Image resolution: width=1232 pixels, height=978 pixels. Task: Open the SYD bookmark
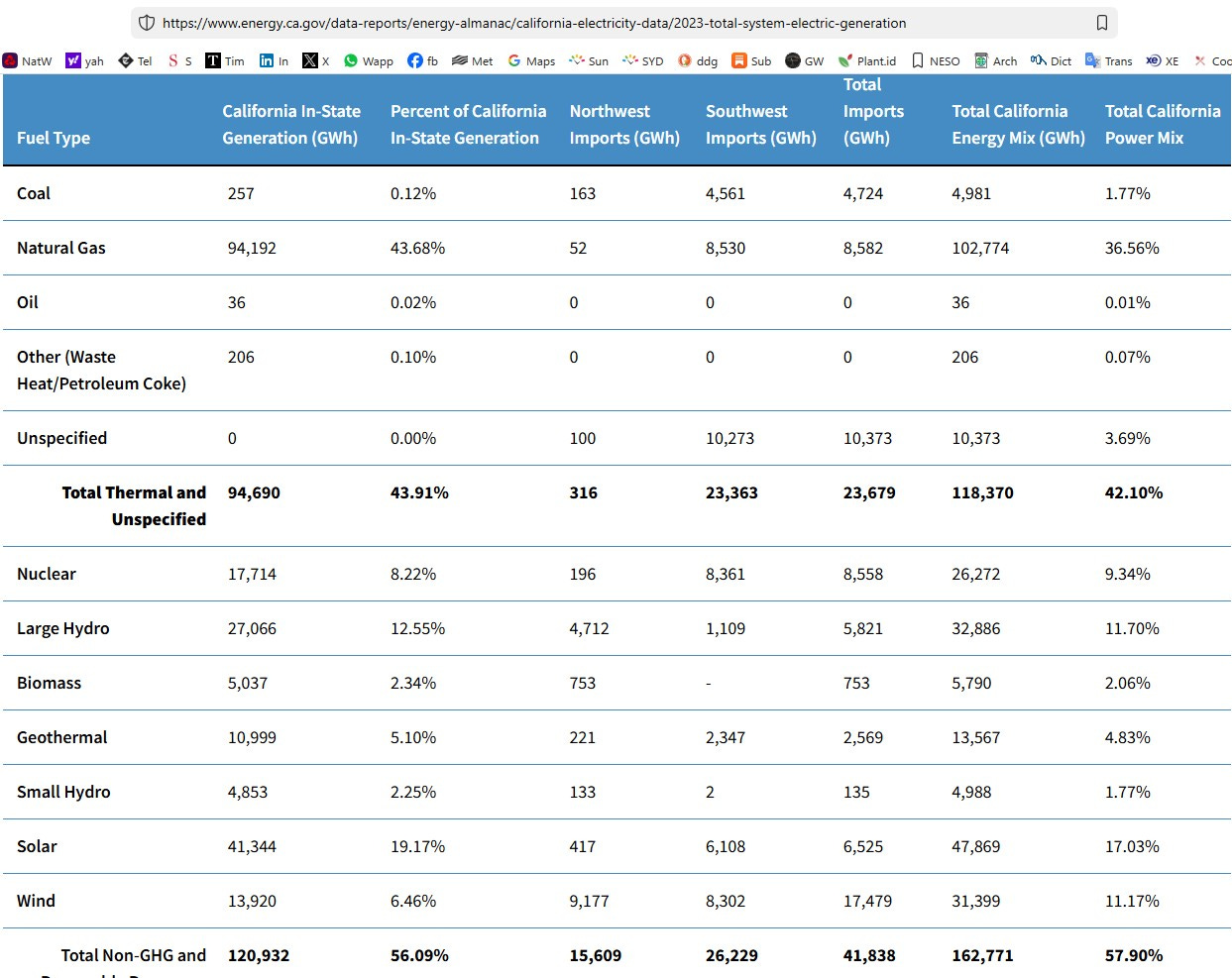pos(643,60)
